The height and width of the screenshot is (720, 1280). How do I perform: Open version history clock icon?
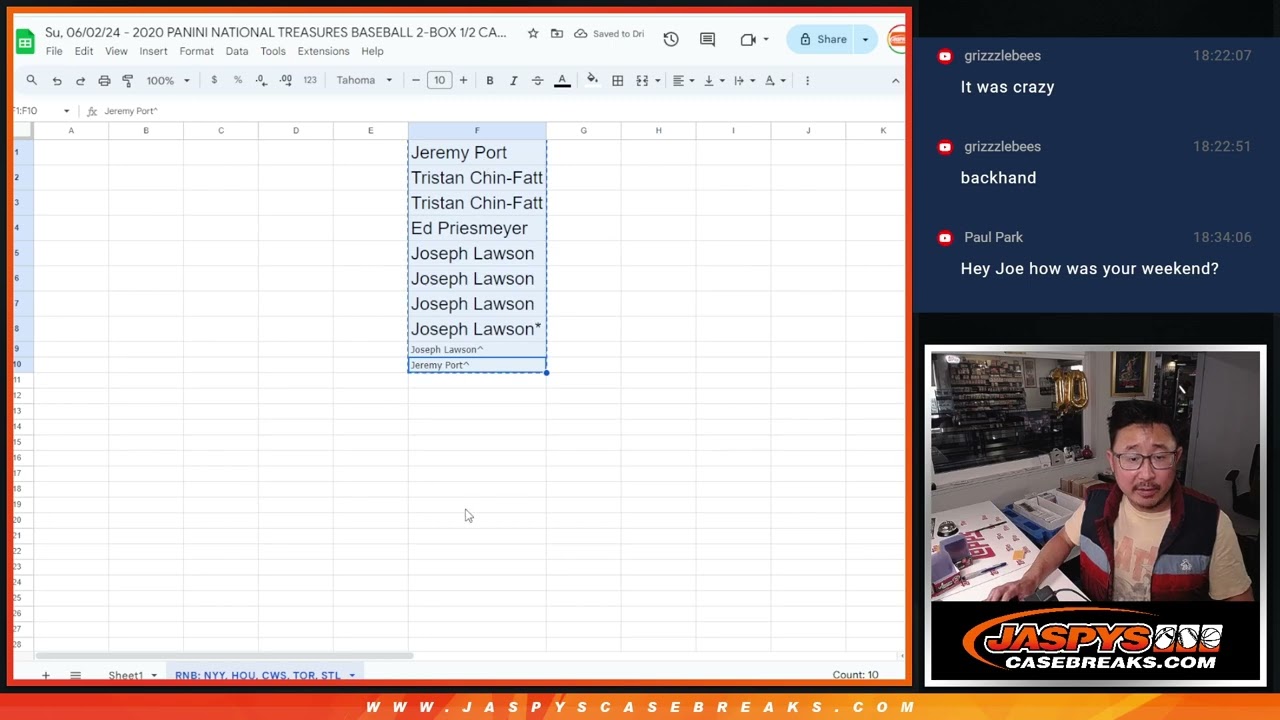tap(671, 39)
